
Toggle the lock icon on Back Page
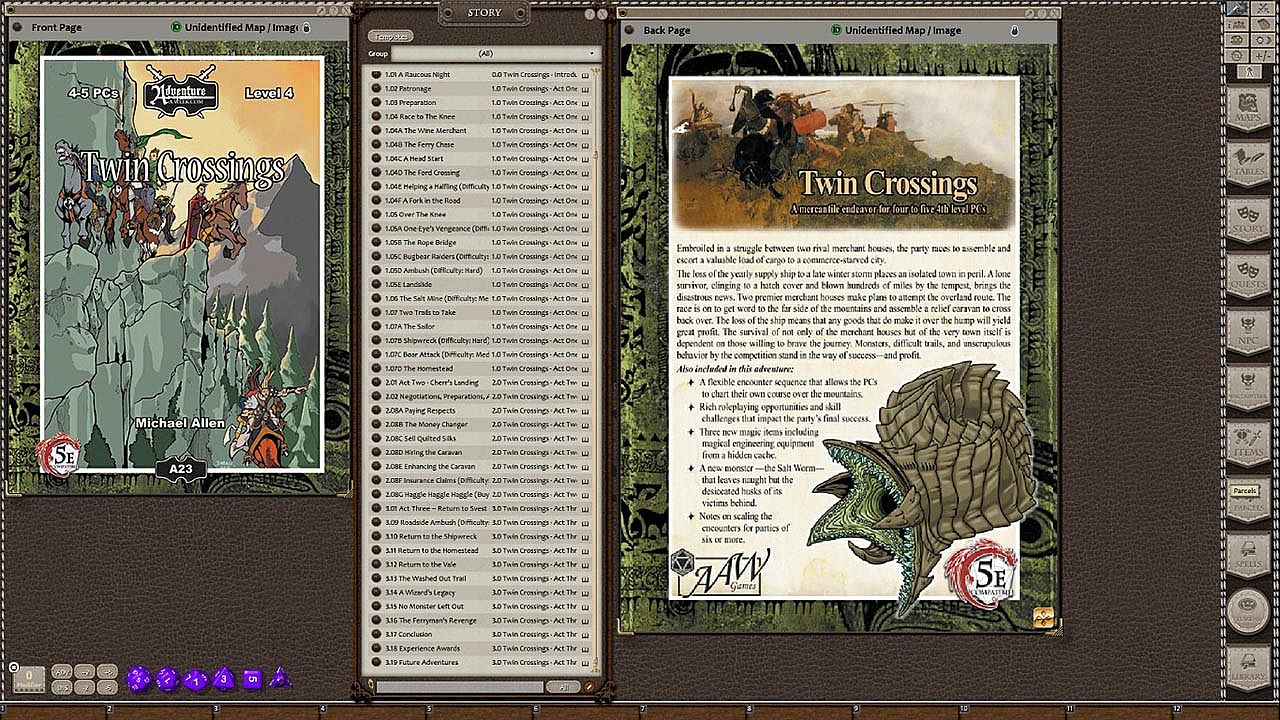click(x=1014, y=30)
